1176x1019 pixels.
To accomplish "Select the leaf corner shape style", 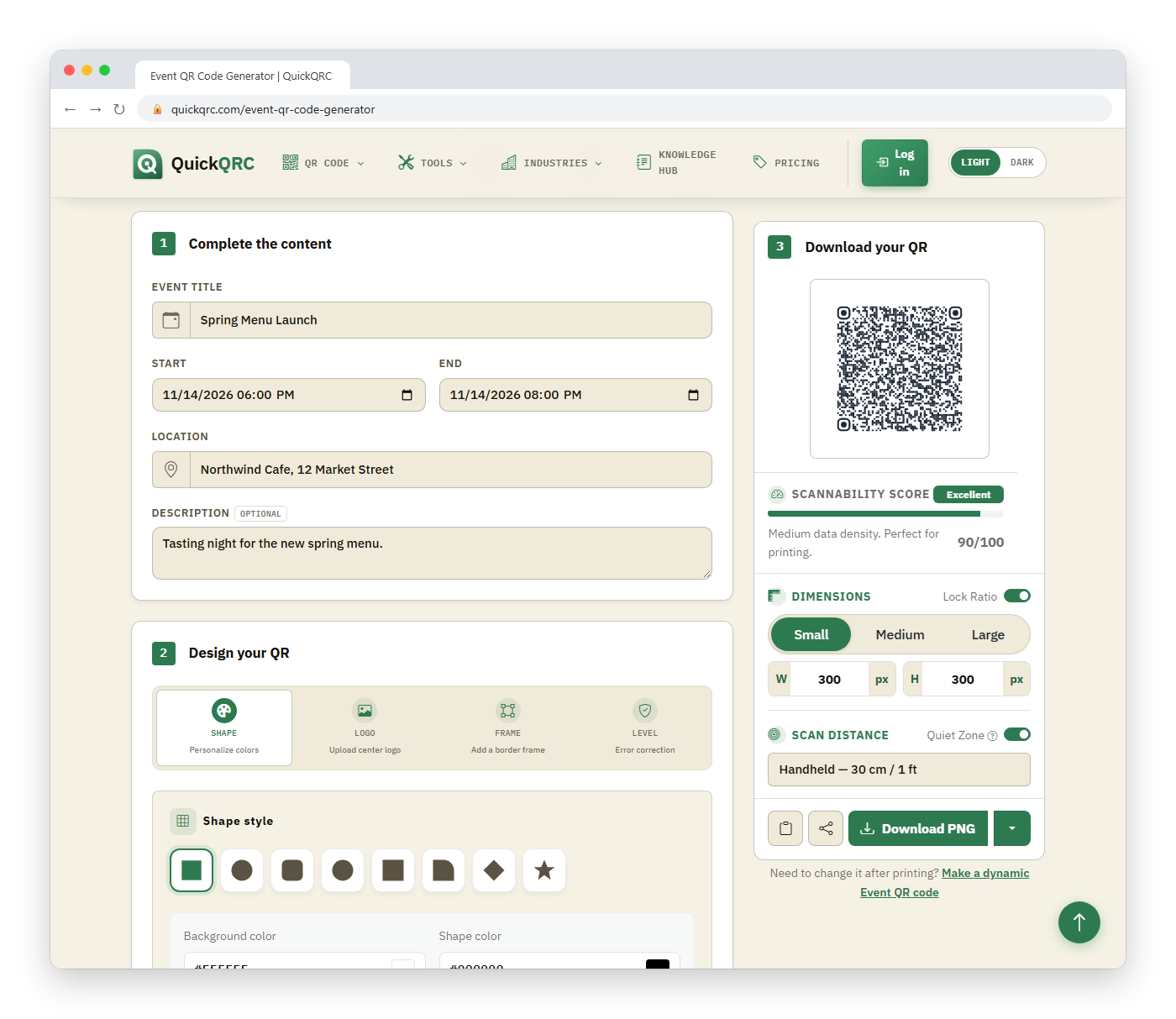I will (444, 870).
